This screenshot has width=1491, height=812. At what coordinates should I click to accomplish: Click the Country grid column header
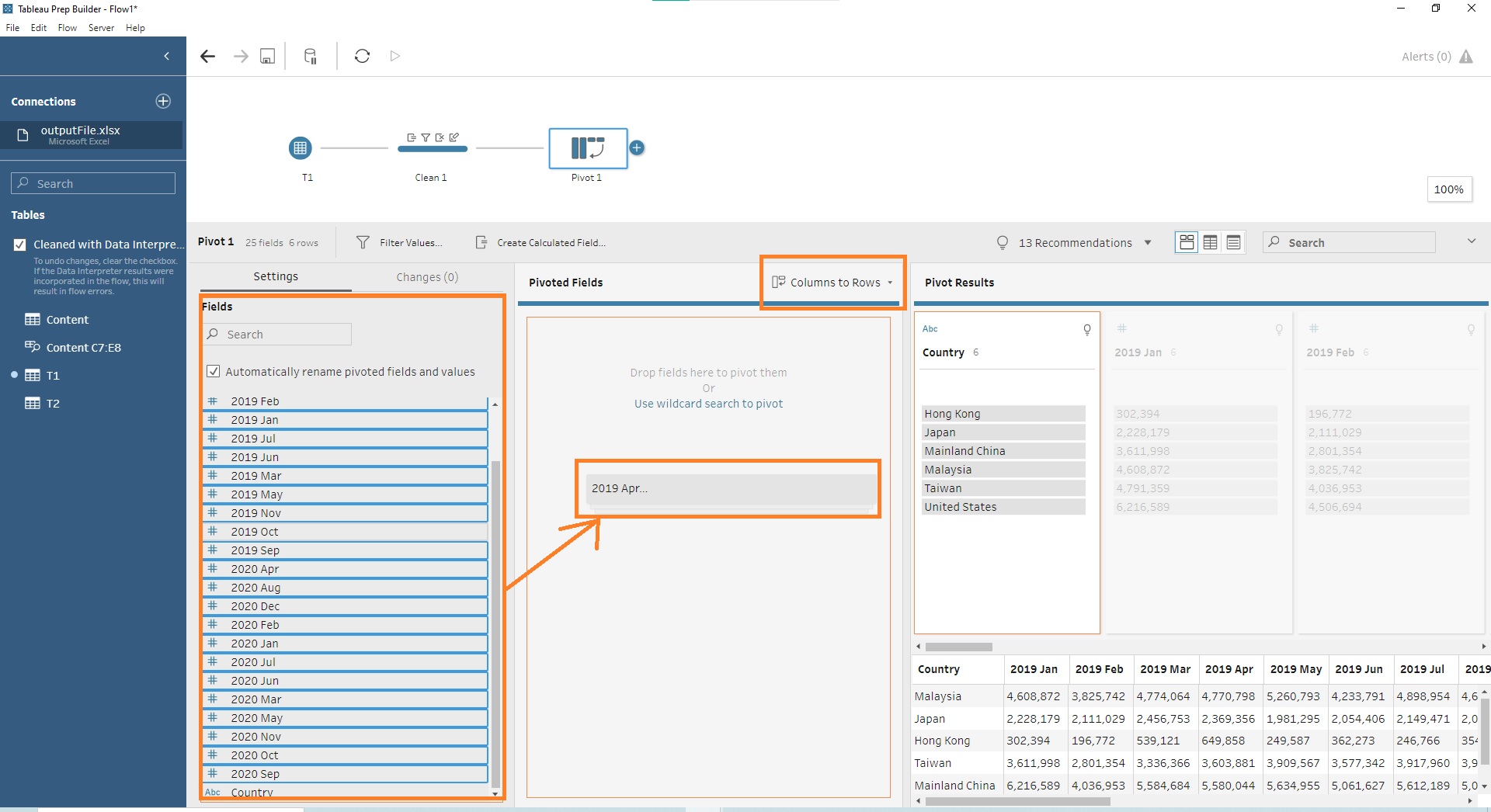coord(957,669)
